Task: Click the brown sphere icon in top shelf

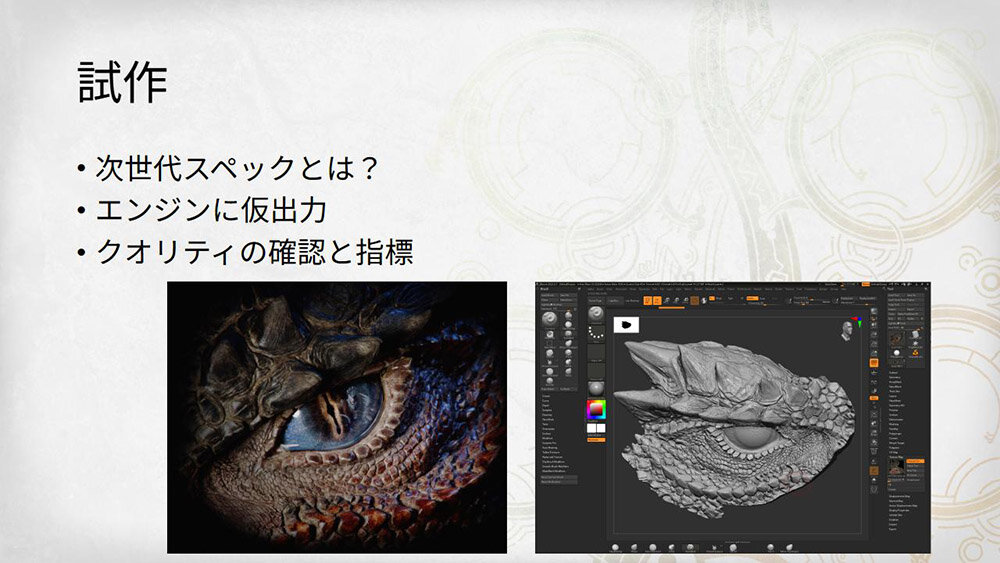Action: tap(695, 300)
